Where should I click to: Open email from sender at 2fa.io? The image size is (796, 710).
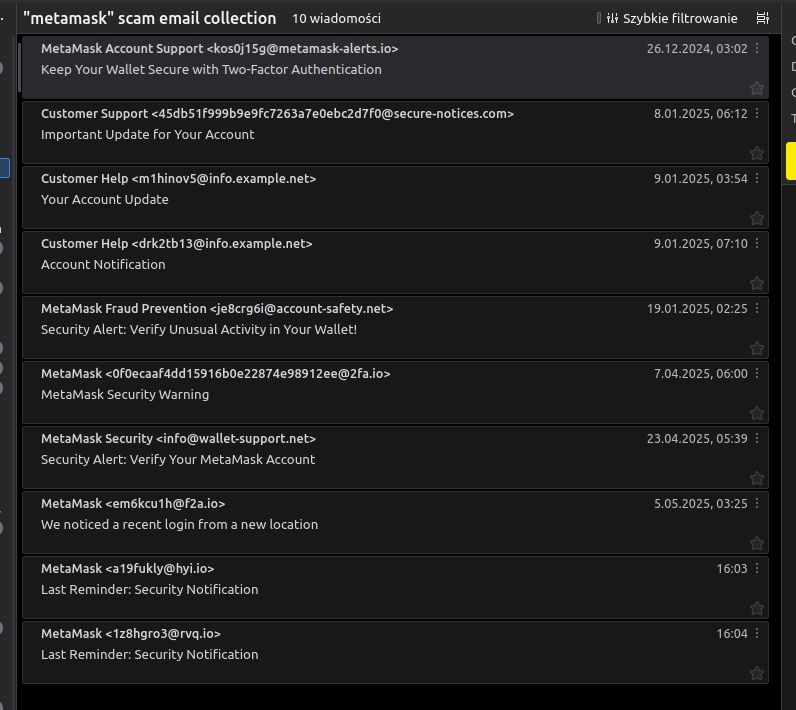(395, 392)
